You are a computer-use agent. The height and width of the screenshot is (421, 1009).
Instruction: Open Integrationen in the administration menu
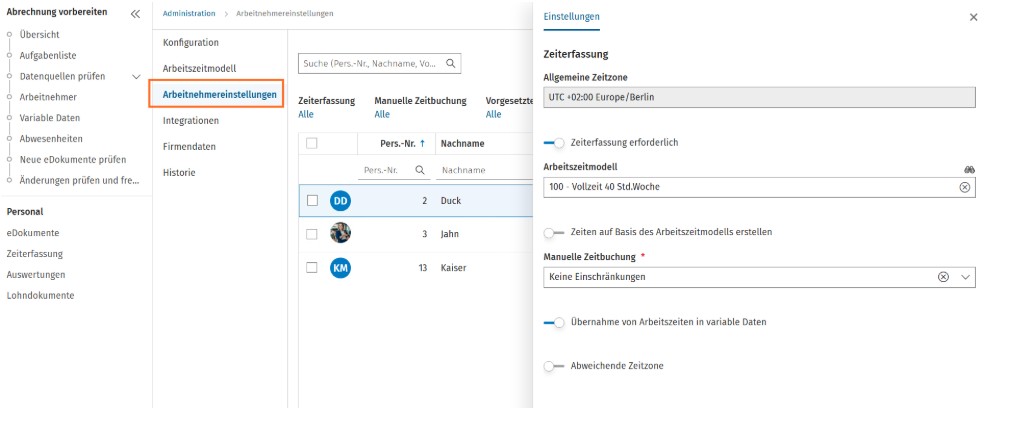click(x=190, y=120)
